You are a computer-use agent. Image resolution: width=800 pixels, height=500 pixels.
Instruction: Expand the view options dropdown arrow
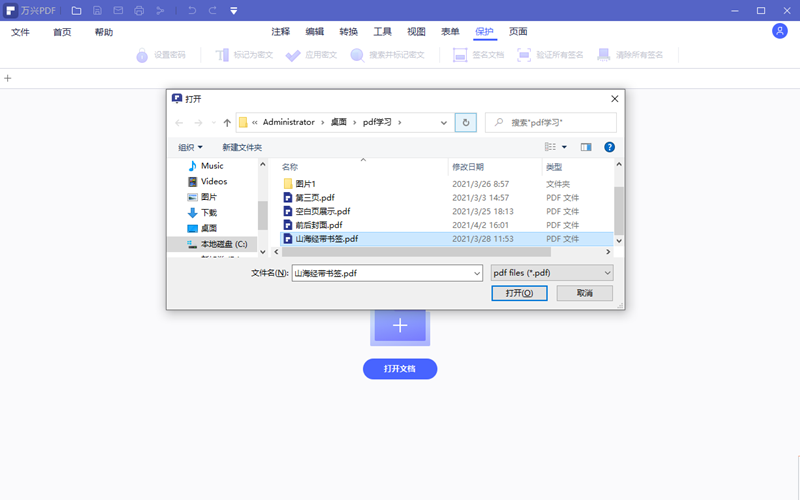point(564,147)
